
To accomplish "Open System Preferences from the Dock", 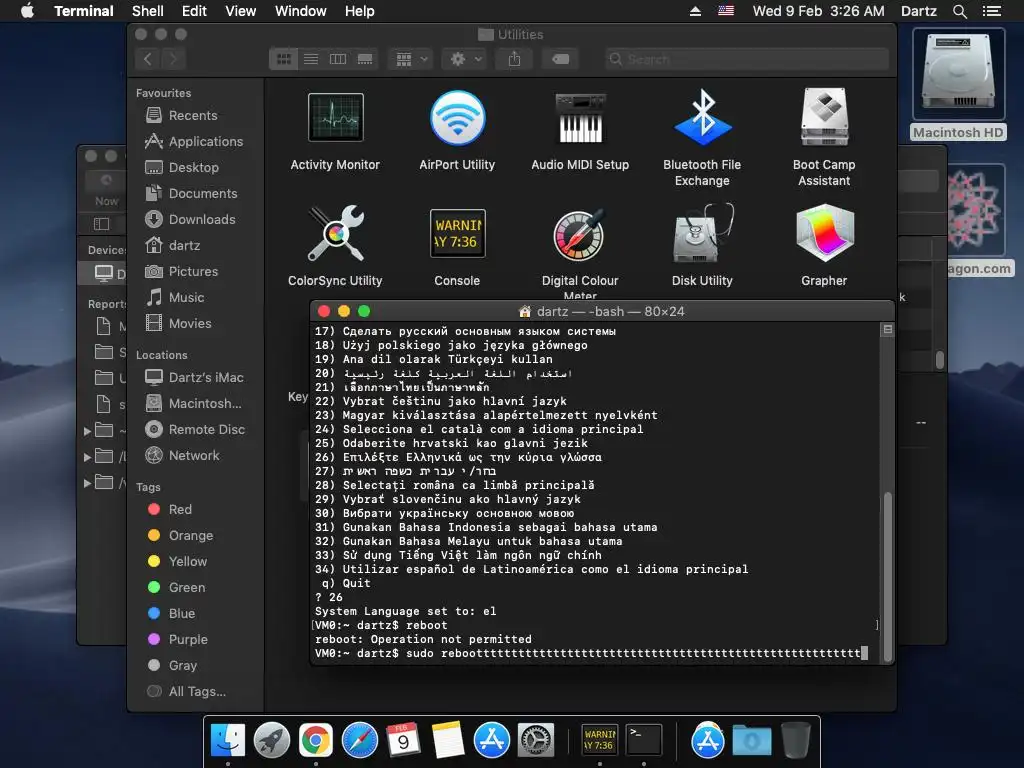I will point(536,740).
